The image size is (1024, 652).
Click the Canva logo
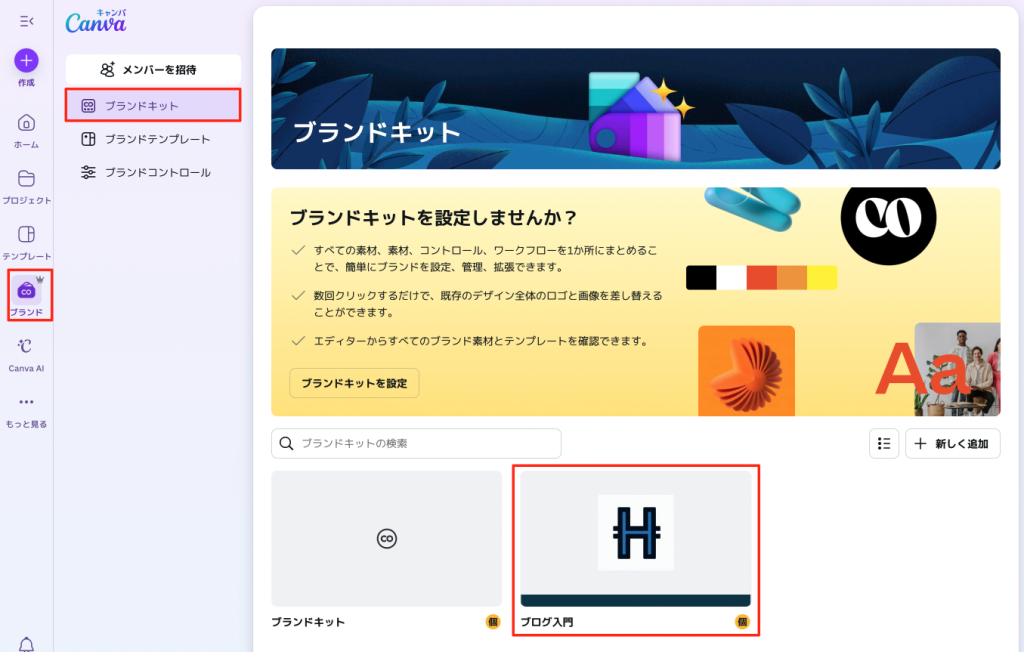coord(96,23)
